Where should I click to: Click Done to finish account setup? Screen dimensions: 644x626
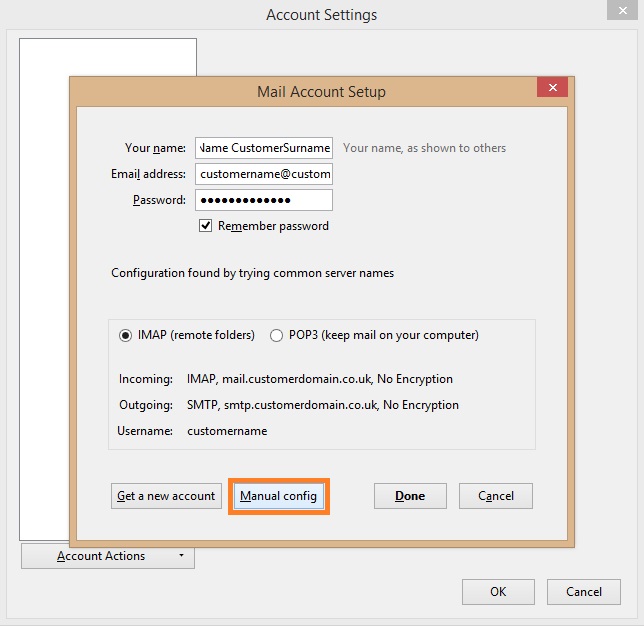[410, 496]
